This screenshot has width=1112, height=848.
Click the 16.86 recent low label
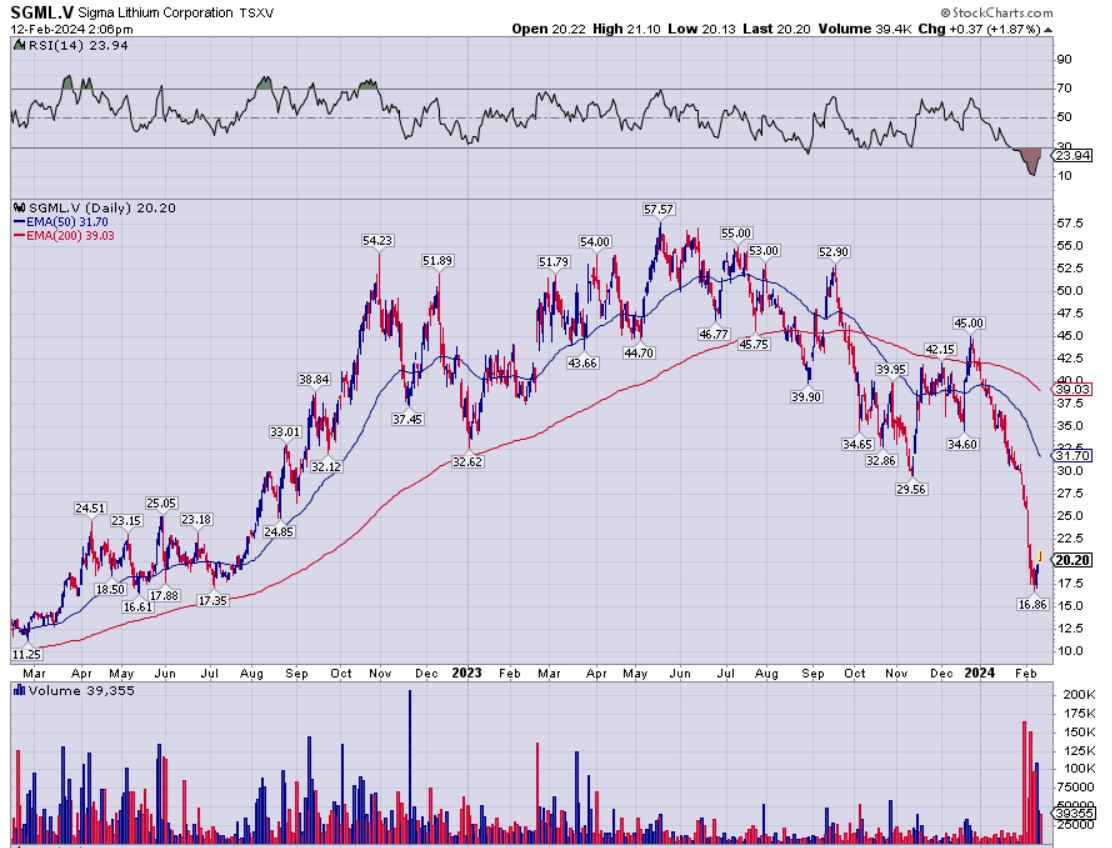point(1032,604)
